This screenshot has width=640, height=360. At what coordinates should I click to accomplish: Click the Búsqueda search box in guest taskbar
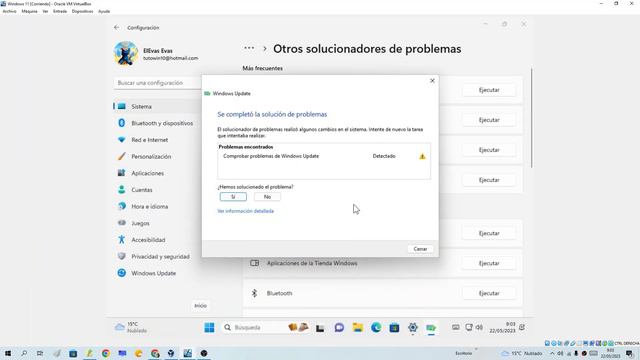pos(265,327)
